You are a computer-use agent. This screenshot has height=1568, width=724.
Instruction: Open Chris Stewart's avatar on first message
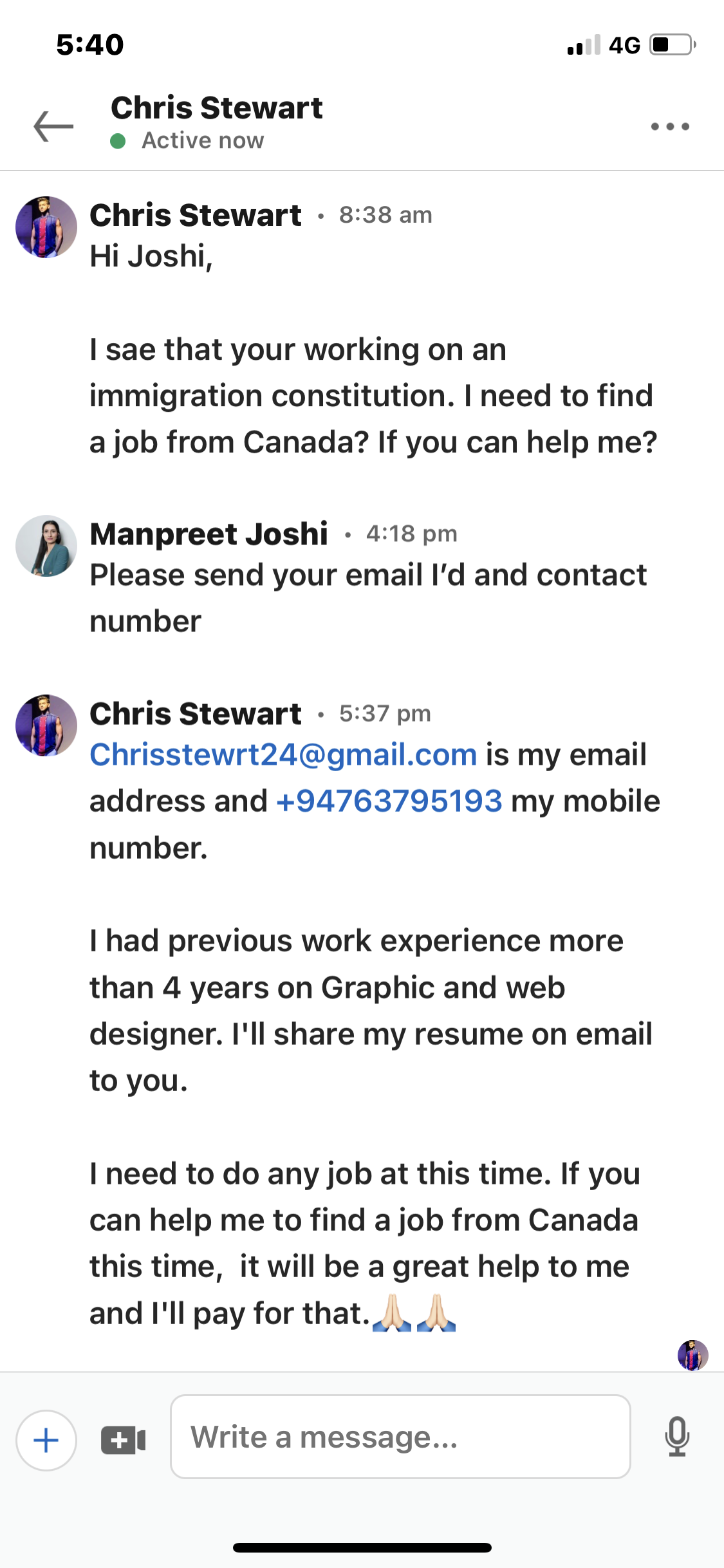(46, 227)
